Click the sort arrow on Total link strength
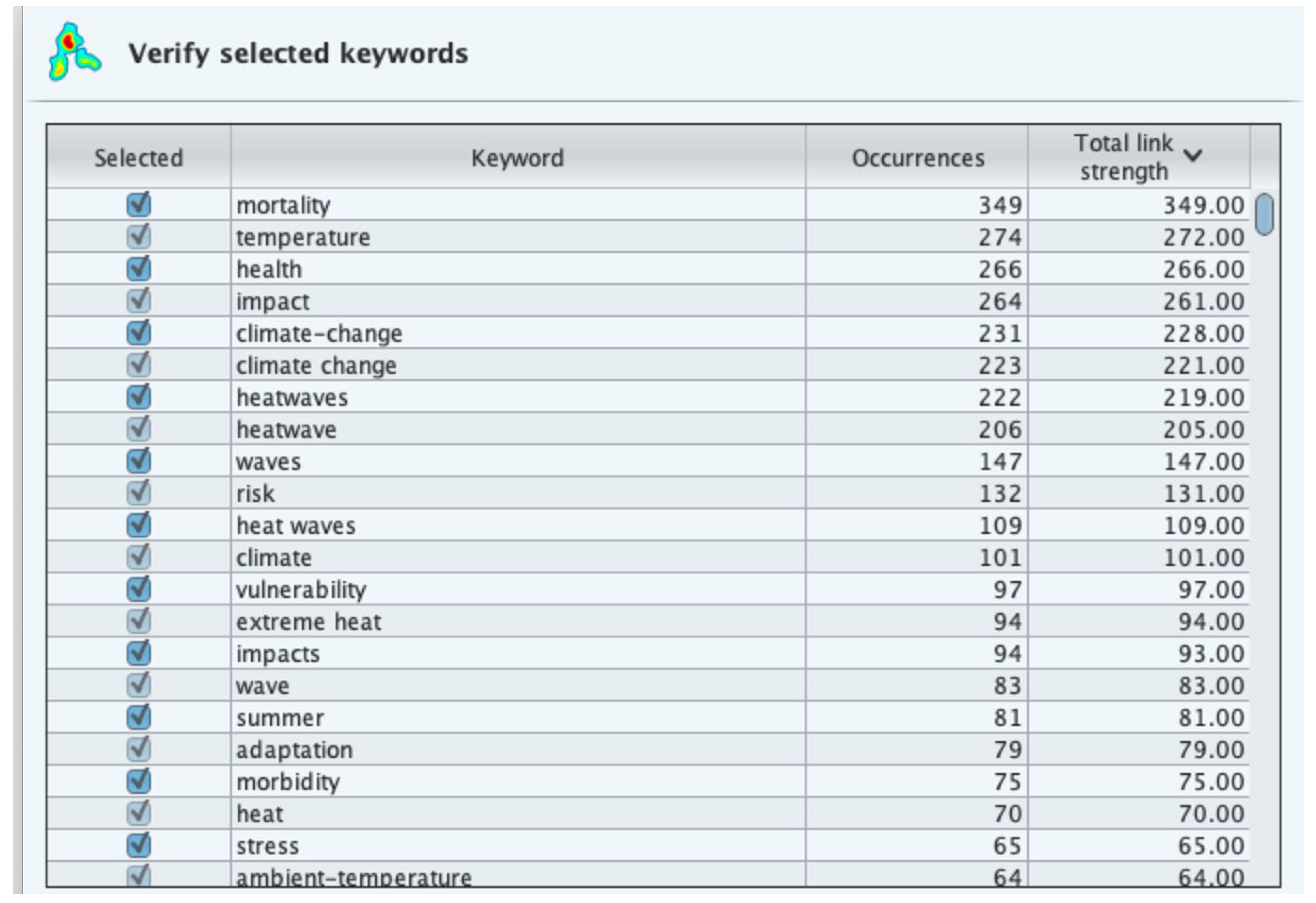 [x=1193, y=156]
